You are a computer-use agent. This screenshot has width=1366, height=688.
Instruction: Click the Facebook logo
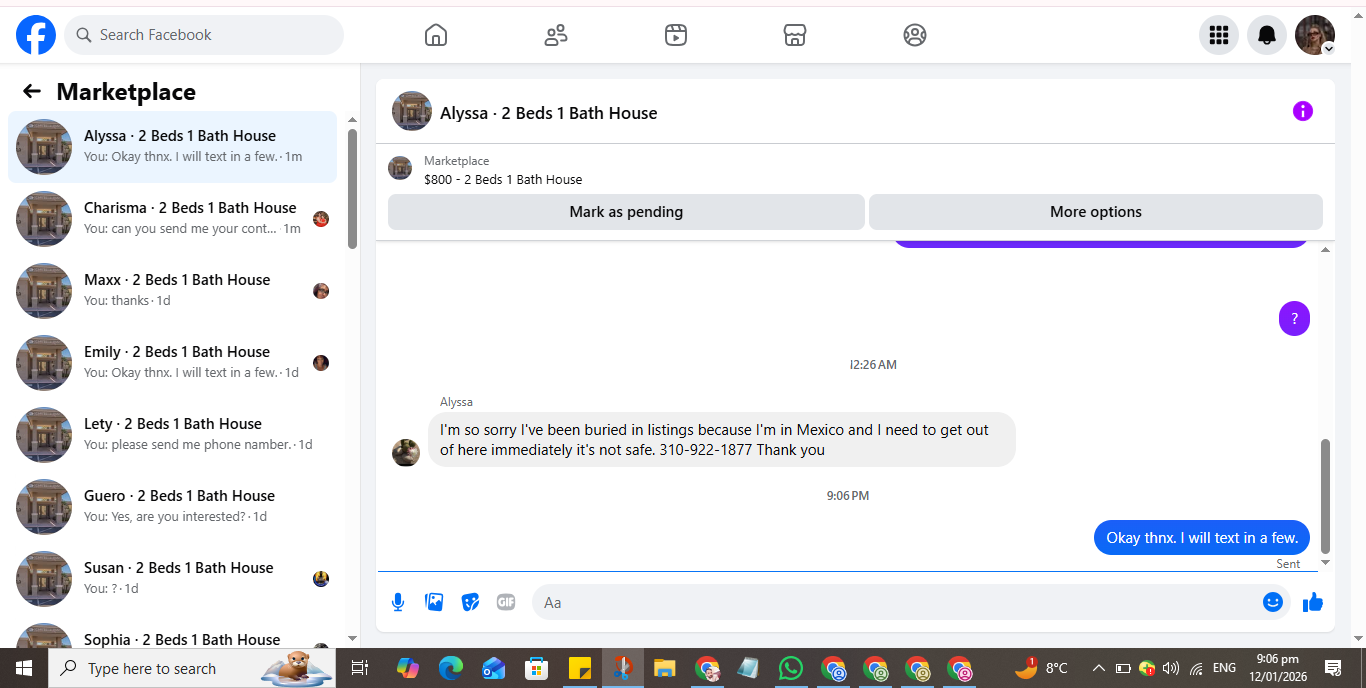36,35
